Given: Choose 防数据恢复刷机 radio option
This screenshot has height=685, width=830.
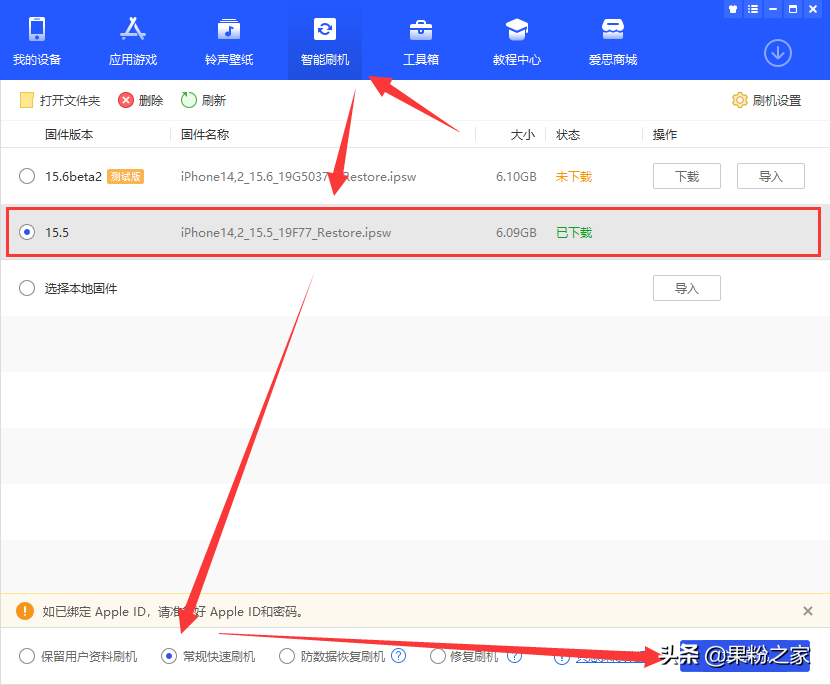Looking at the screenshot, I should (x=287, y=656).
